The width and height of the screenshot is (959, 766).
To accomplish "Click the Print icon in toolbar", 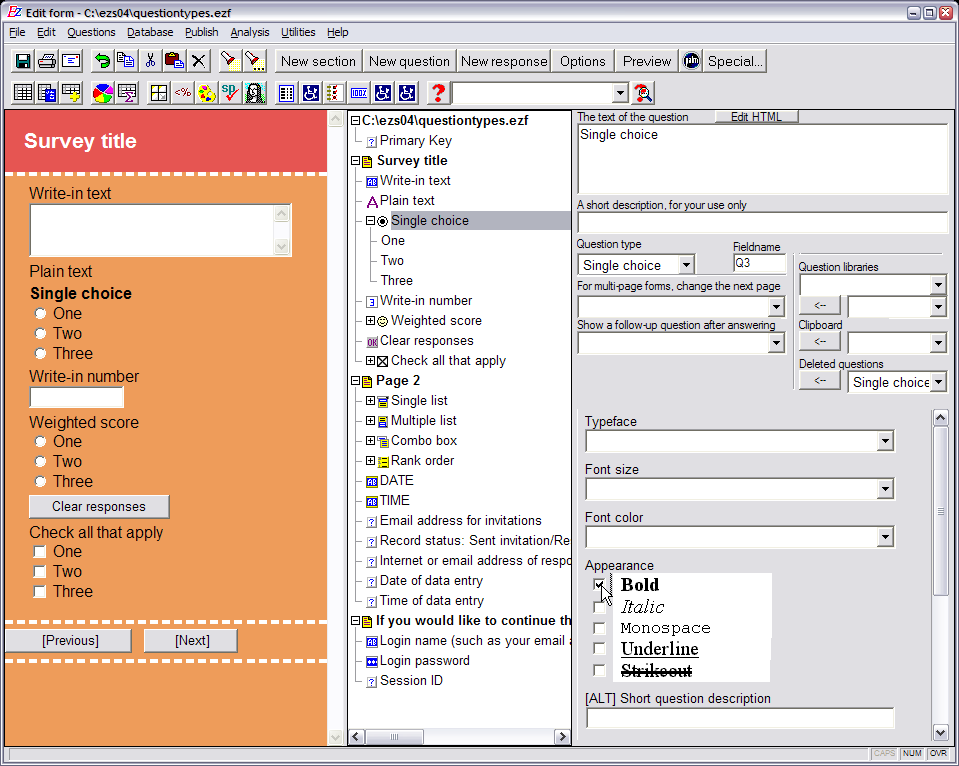I will (x=47, y=61).
